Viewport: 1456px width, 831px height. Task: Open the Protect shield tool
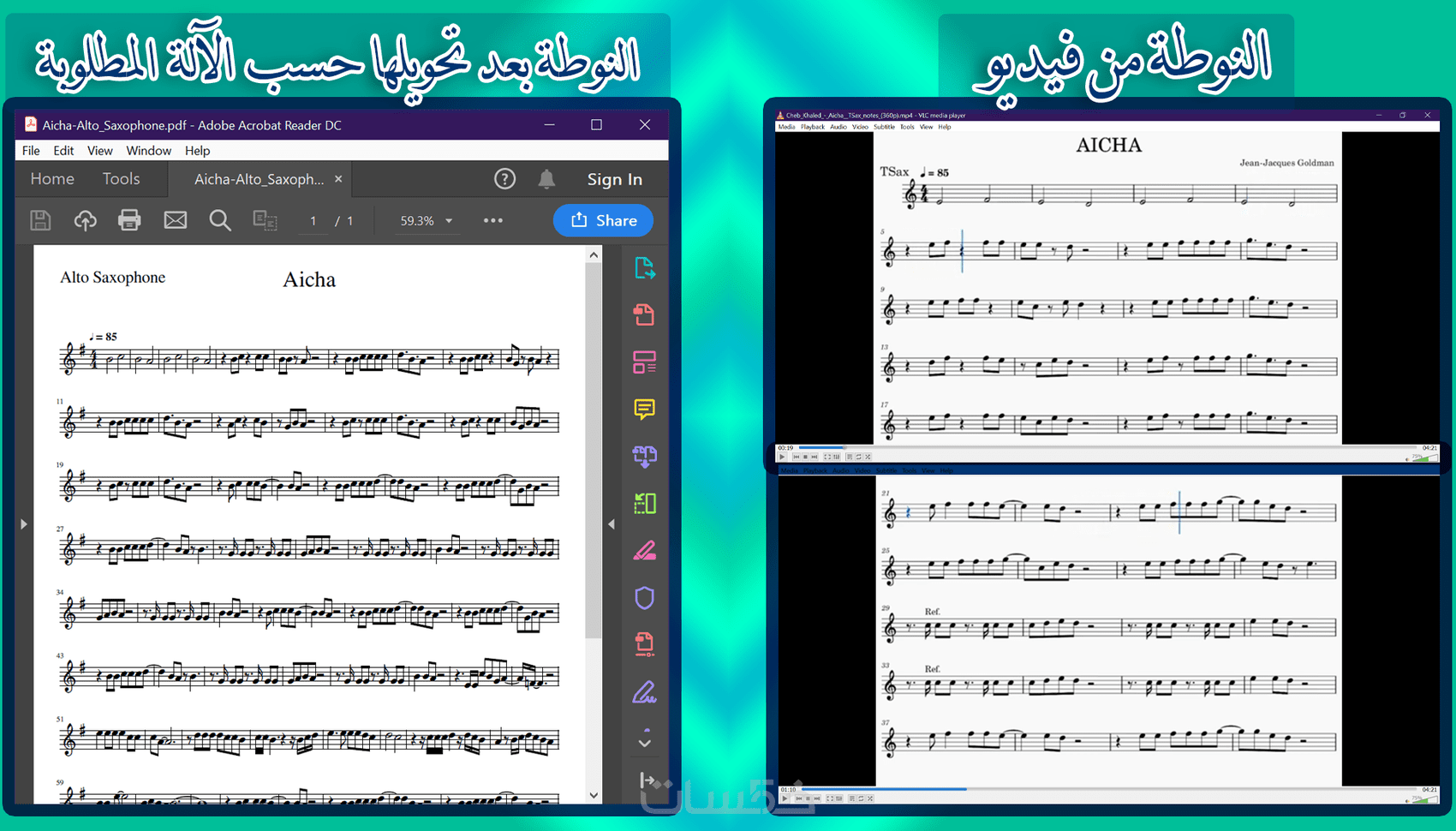coord(644,597)
